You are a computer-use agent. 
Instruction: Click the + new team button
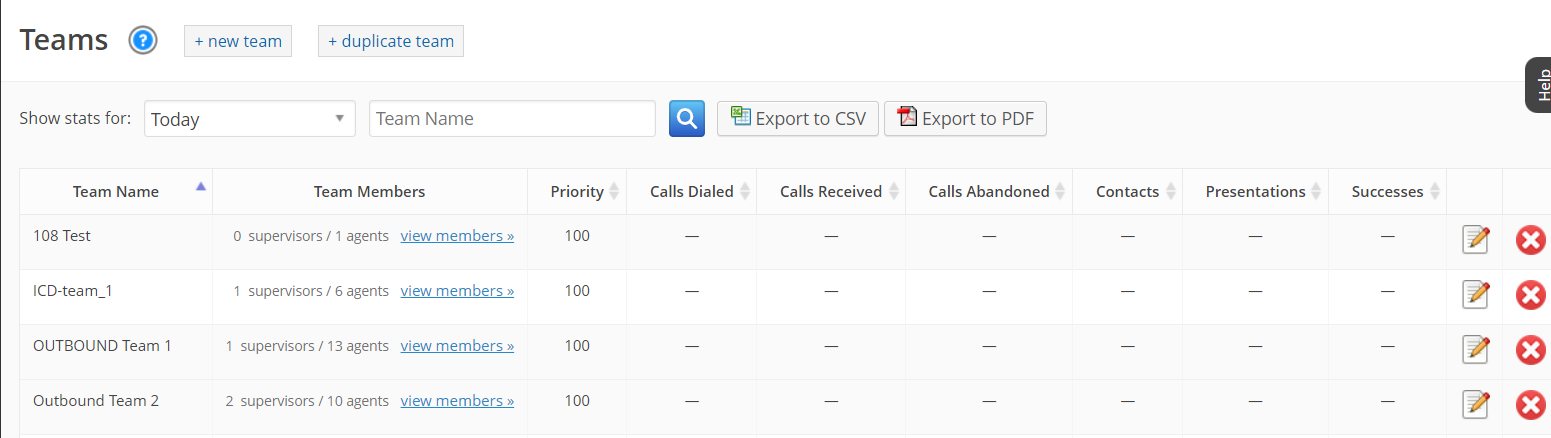tap(238, 41)
